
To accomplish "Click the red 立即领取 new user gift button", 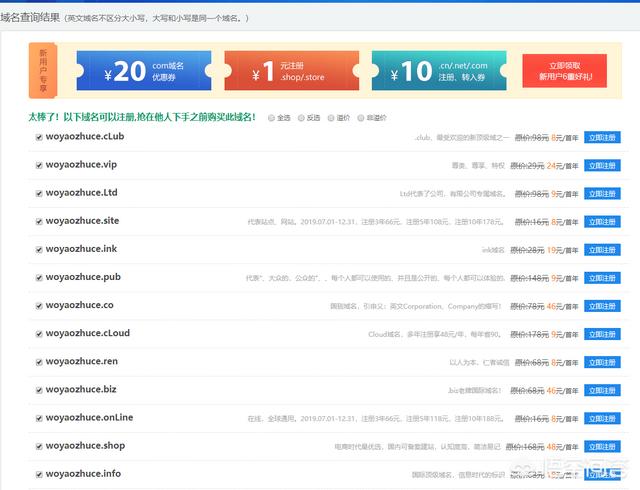I will click(563, 71).
